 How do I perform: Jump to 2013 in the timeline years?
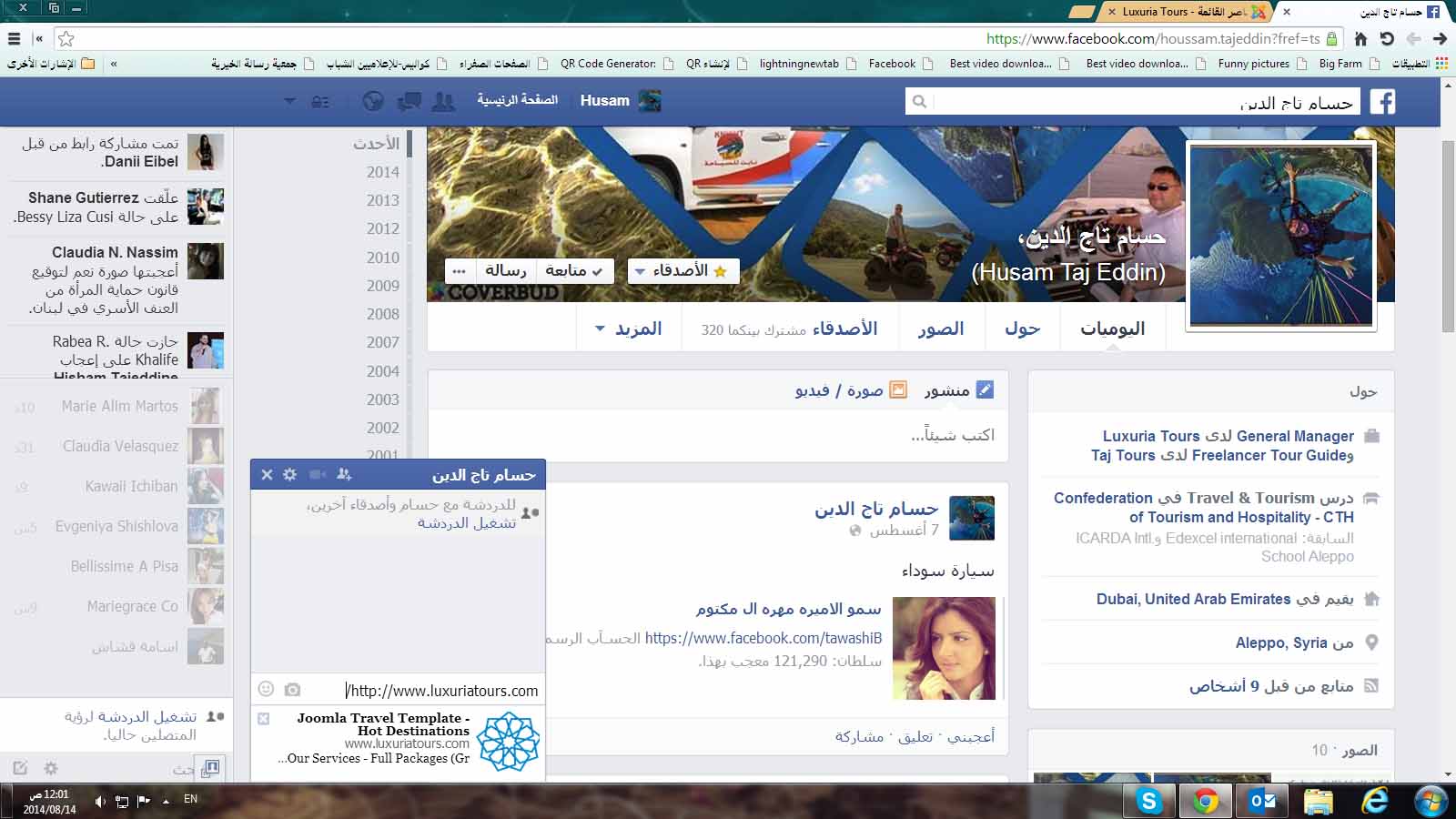click(383, 200)
